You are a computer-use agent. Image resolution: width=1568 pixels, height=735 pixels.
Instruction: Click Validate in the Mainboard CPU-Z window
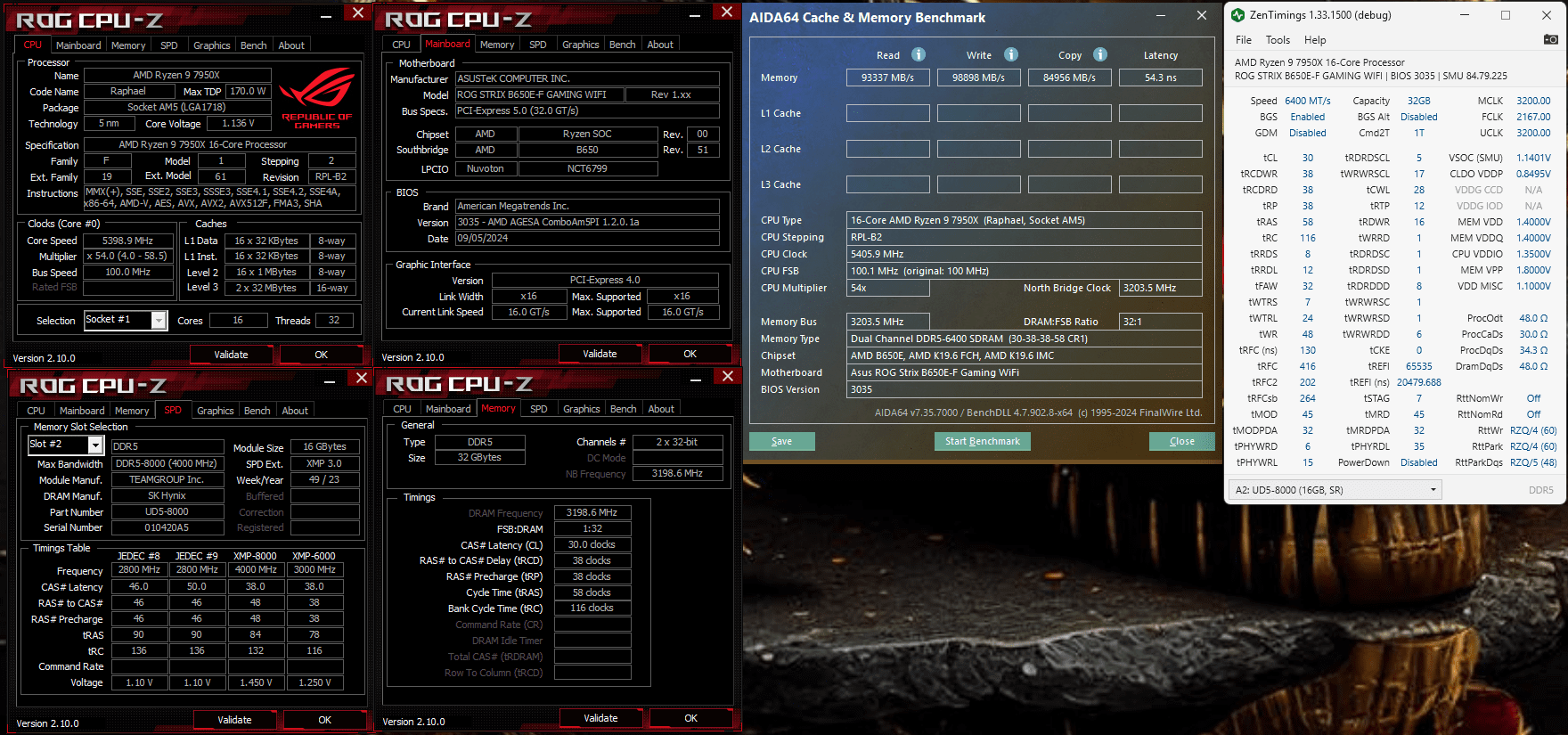coord(600,354)
